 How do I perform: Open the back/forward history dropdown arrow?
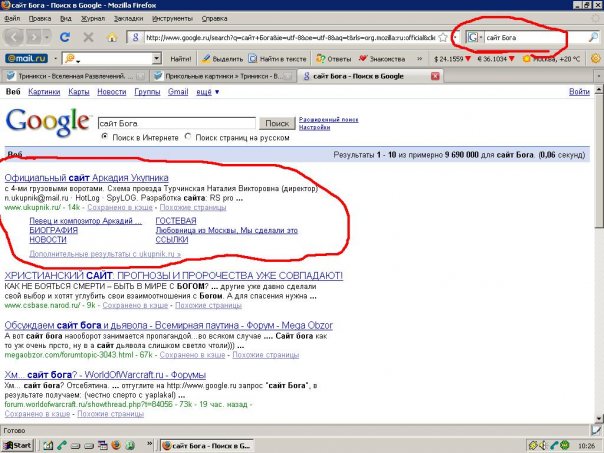point(47,37)
